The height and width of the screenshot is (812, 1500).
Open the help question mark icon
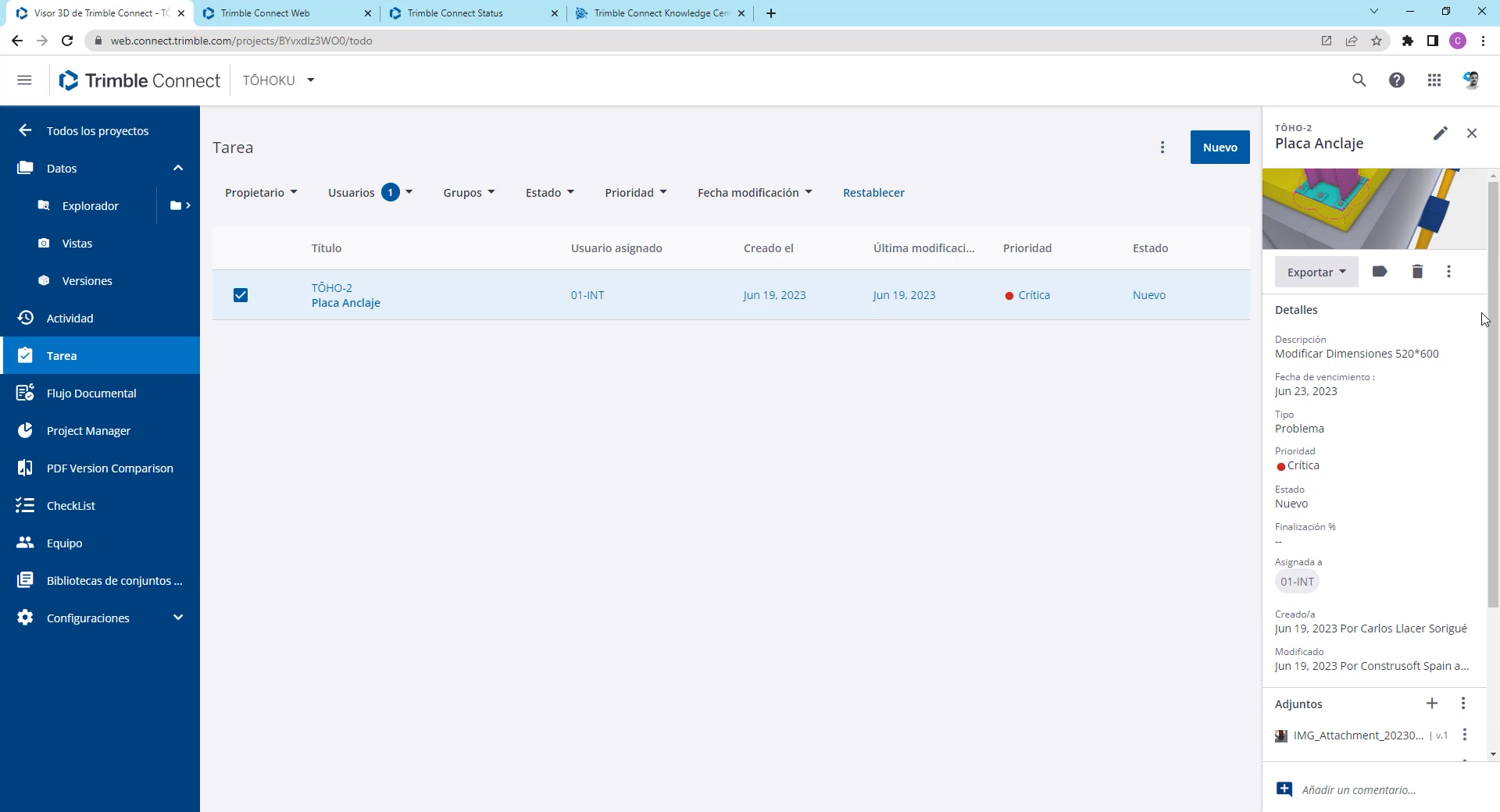point(1397,80)
